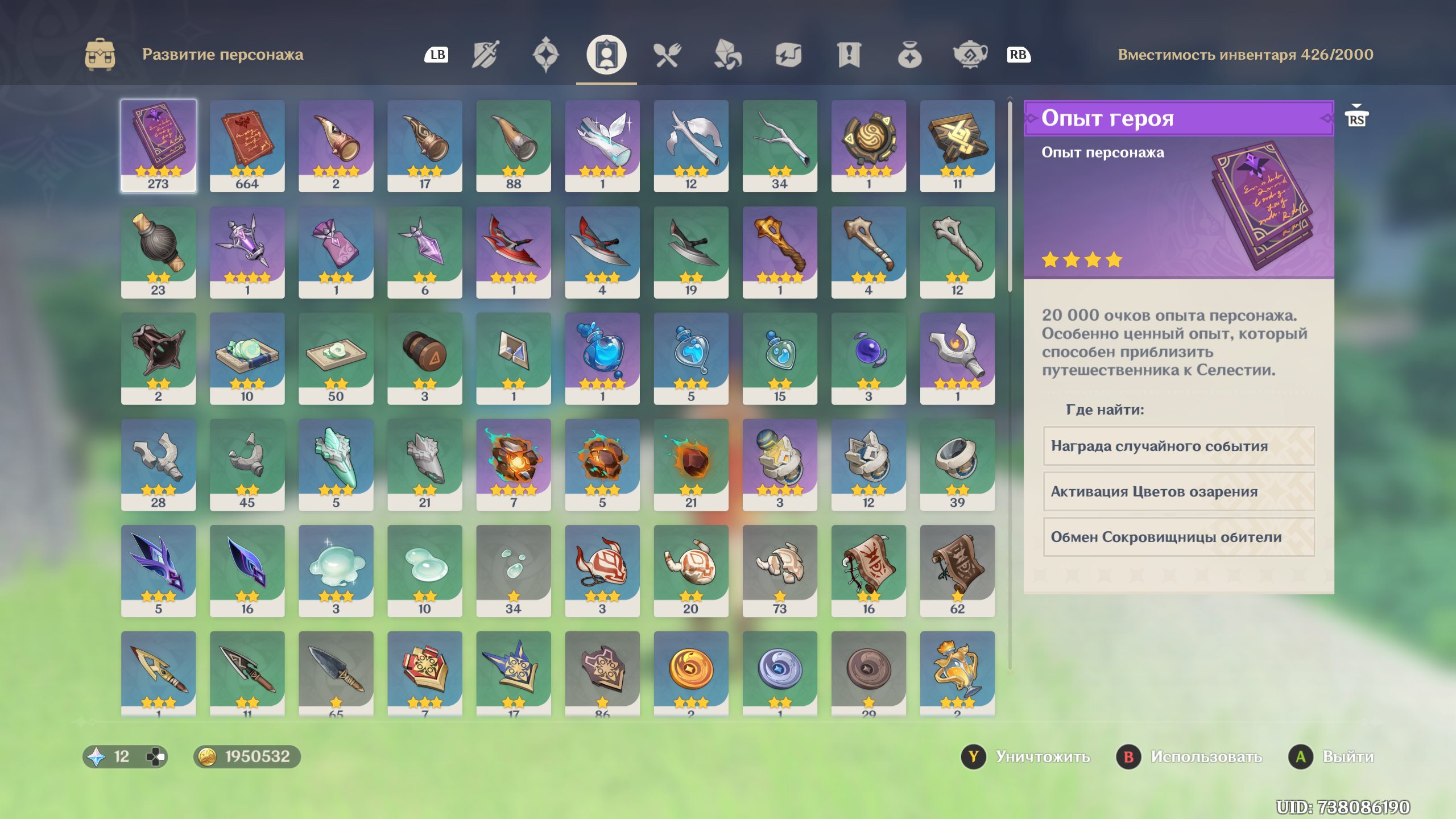Open the Artifacts inventory tab
The width and height of the screenshot is (1456, 819).
click(545, 55)
